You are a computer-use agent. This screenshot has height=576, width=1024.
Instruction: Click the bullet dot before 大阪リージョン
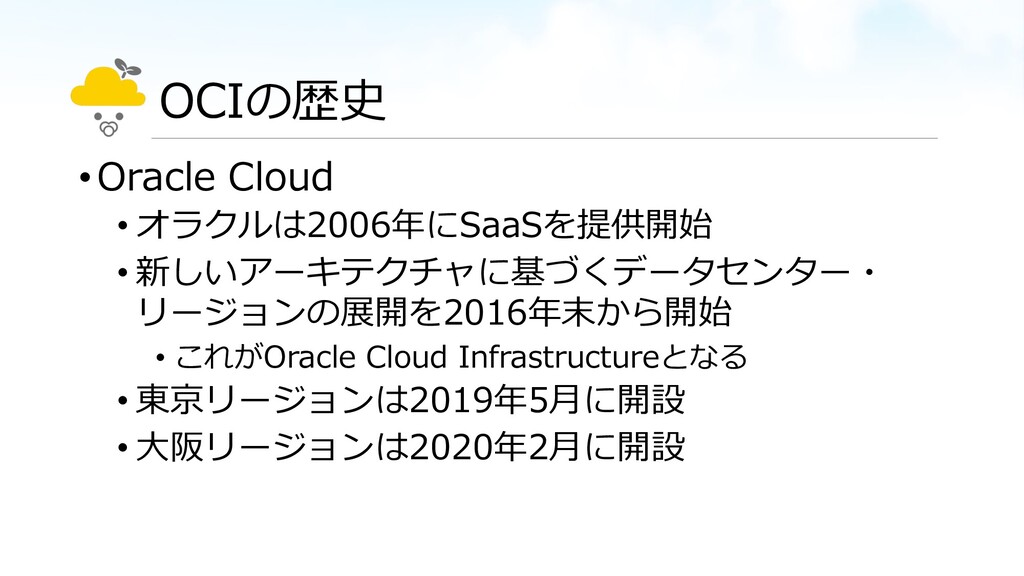pyautogui.click(x=122, y=448)
